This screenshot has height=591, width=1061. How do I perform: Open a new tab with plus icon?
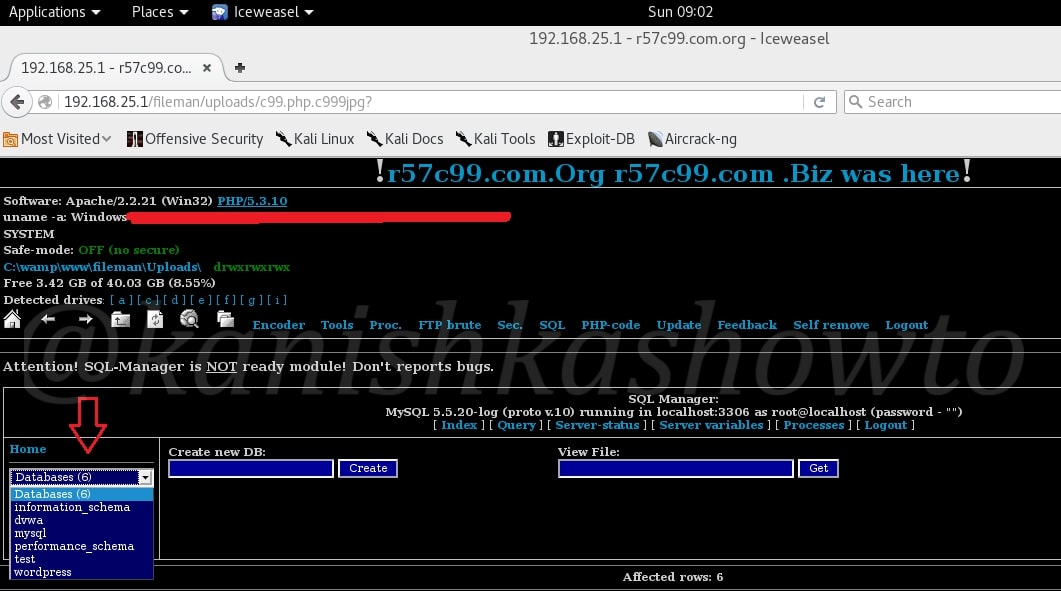(x=240, y=68)
